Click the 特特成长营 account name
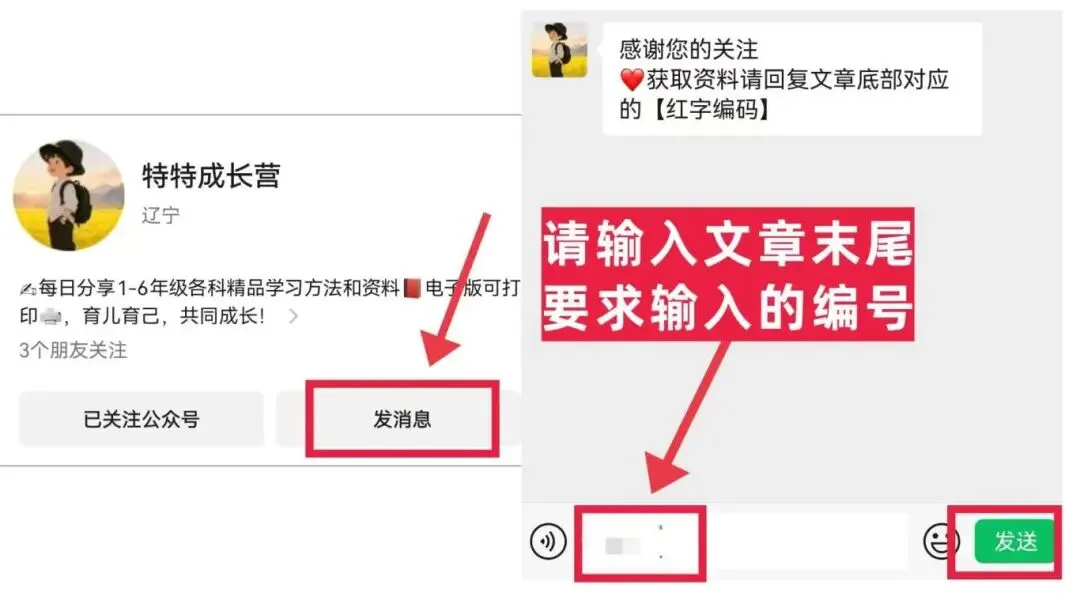This screenshot has width=1080, height=607. point(211,176)
